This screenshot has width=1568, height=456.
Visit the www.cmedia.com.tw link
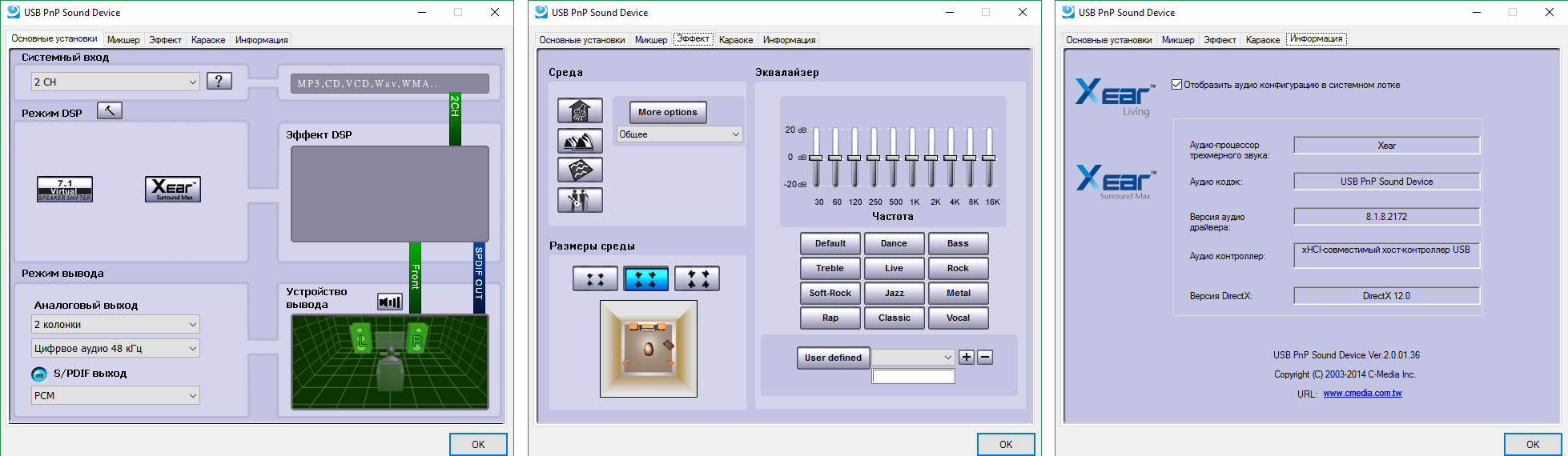coord(1362,394)
